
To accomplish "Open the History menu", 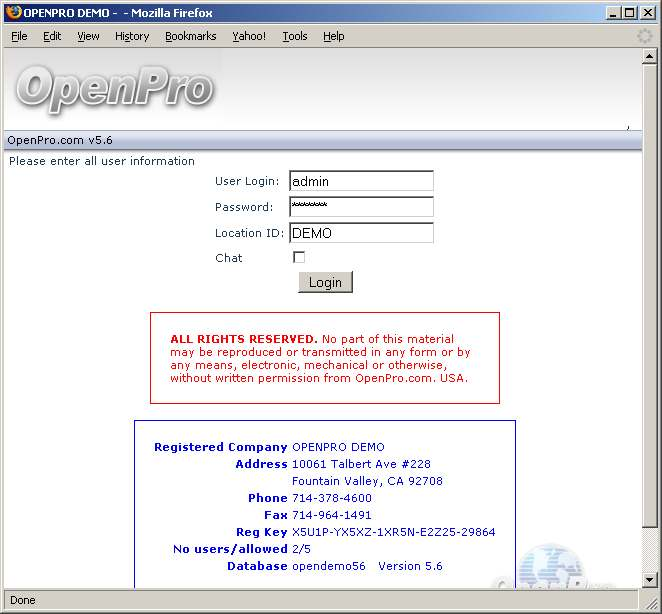I will click(x=132, y=36).
